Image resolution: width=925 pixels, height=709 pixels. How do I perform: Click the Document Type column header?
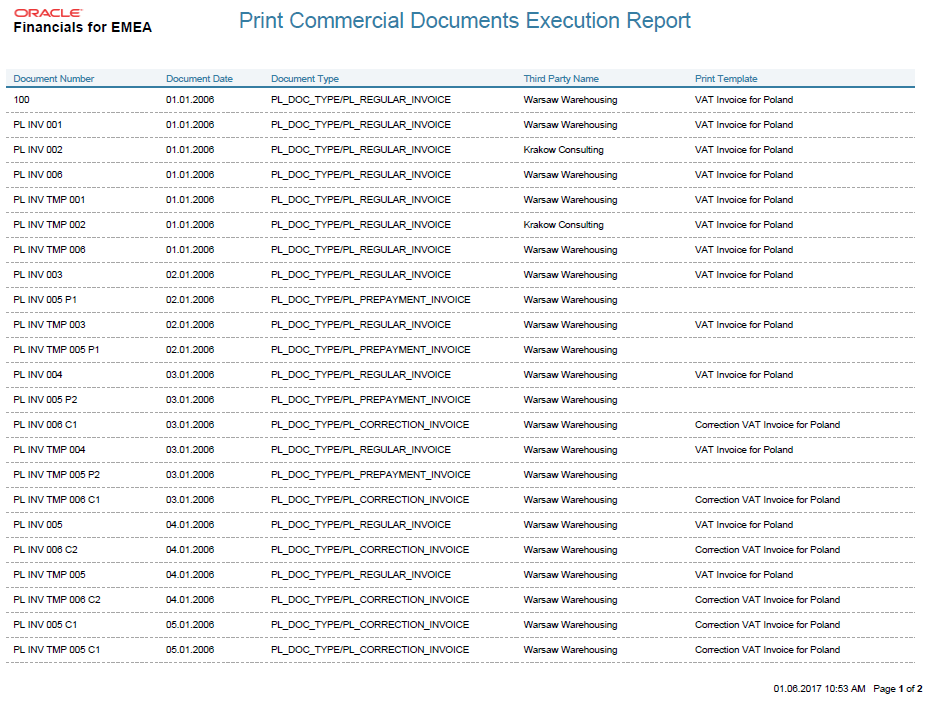305,79
